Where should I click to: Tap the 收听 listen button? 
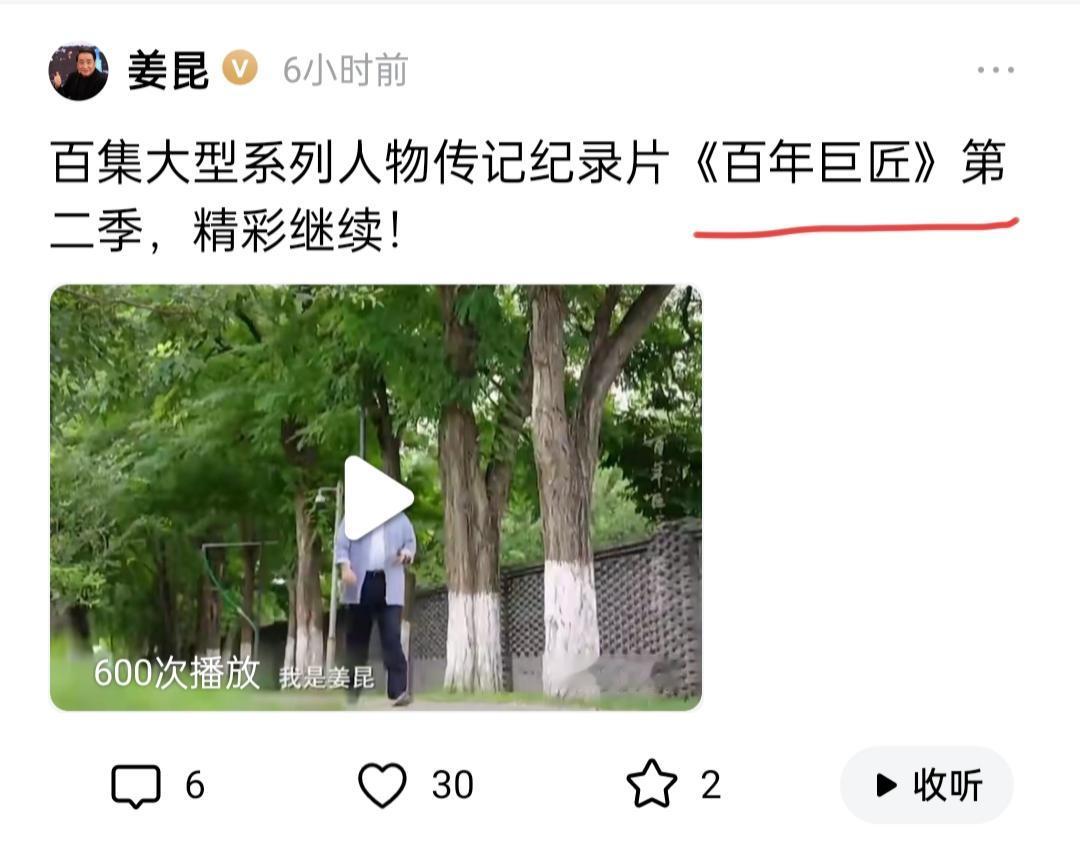[x=927, y=785]
